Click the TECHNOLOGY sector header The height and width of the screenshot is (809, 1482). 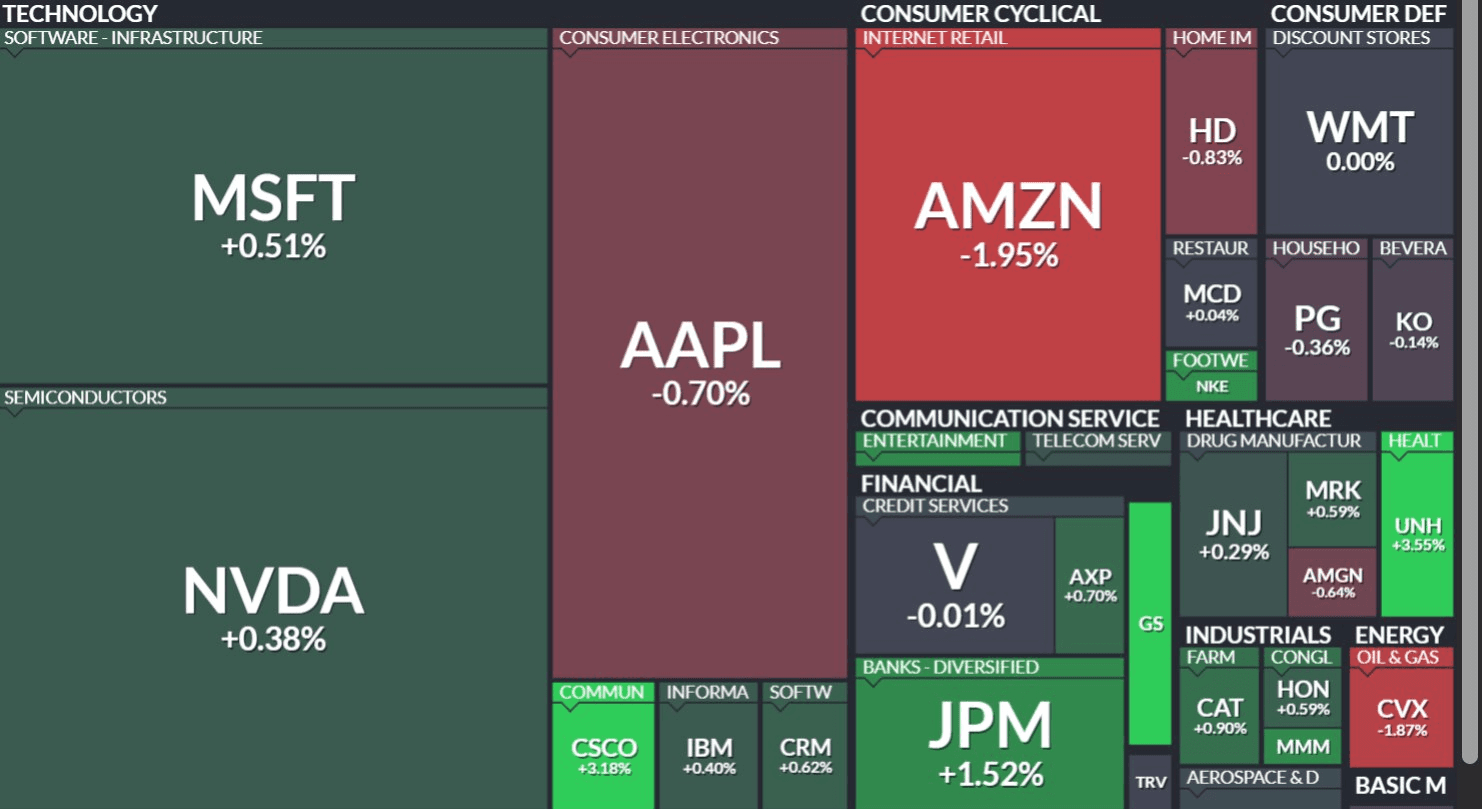[81, 13]
